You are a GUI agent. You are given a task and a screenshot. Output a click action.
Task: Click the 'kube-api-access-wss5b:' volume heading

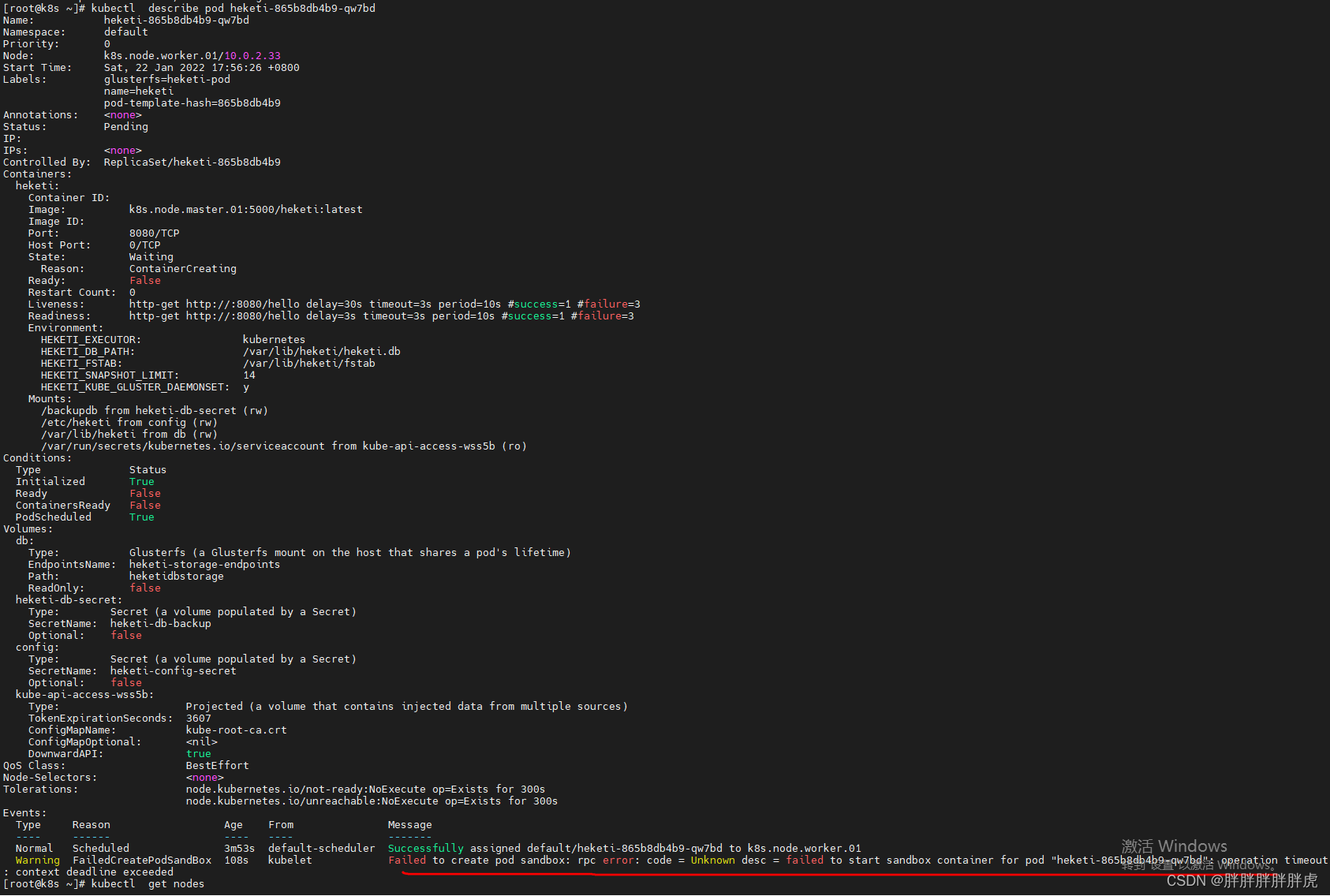[85, 695]
